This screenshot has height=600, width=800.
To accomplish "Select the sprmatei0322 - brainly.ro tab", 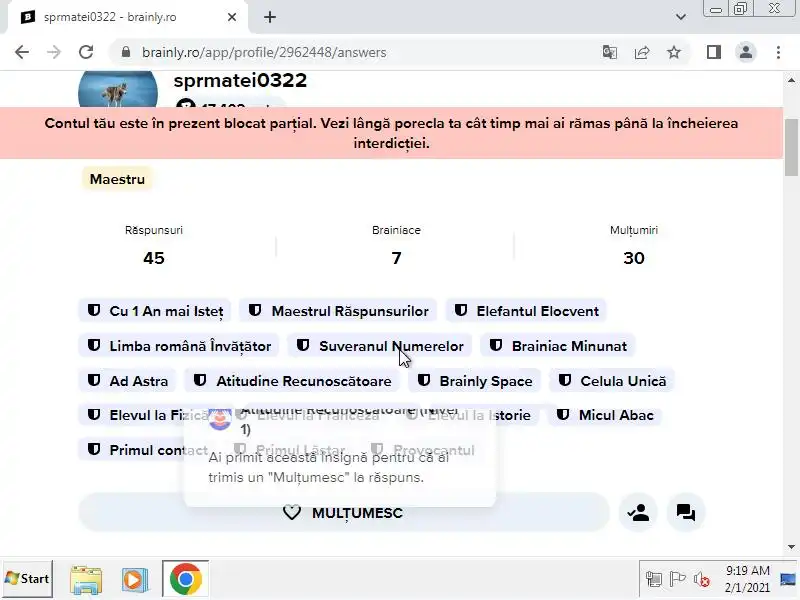I will 128,17.
